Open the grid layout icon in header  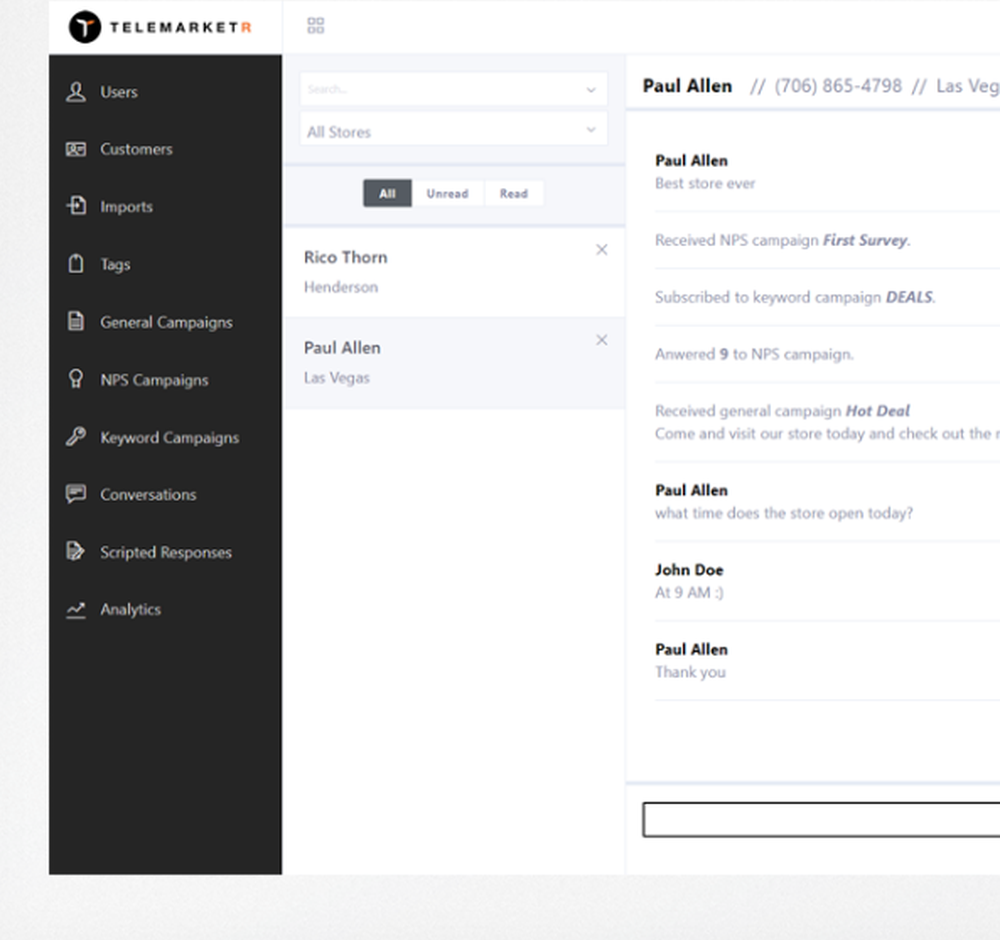316,26
